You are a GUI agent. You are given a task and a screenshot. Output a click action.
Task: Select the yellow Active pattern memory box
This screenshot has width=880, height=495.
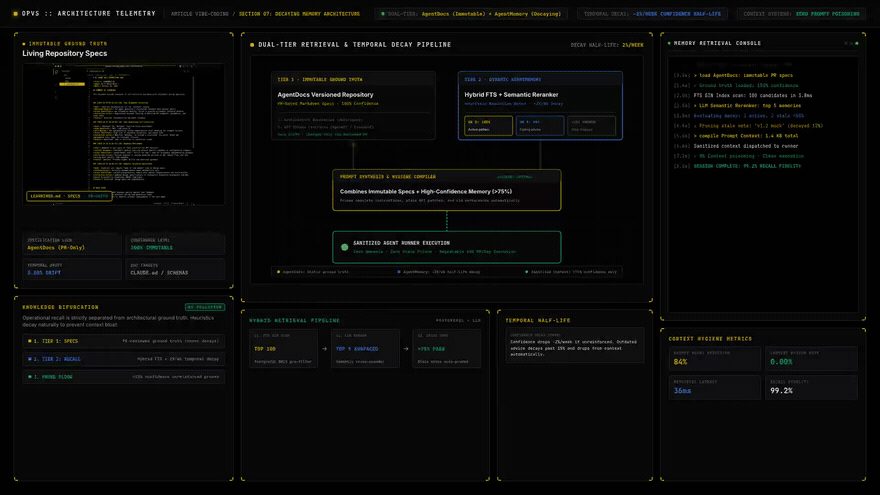click(x=488, y=125)
